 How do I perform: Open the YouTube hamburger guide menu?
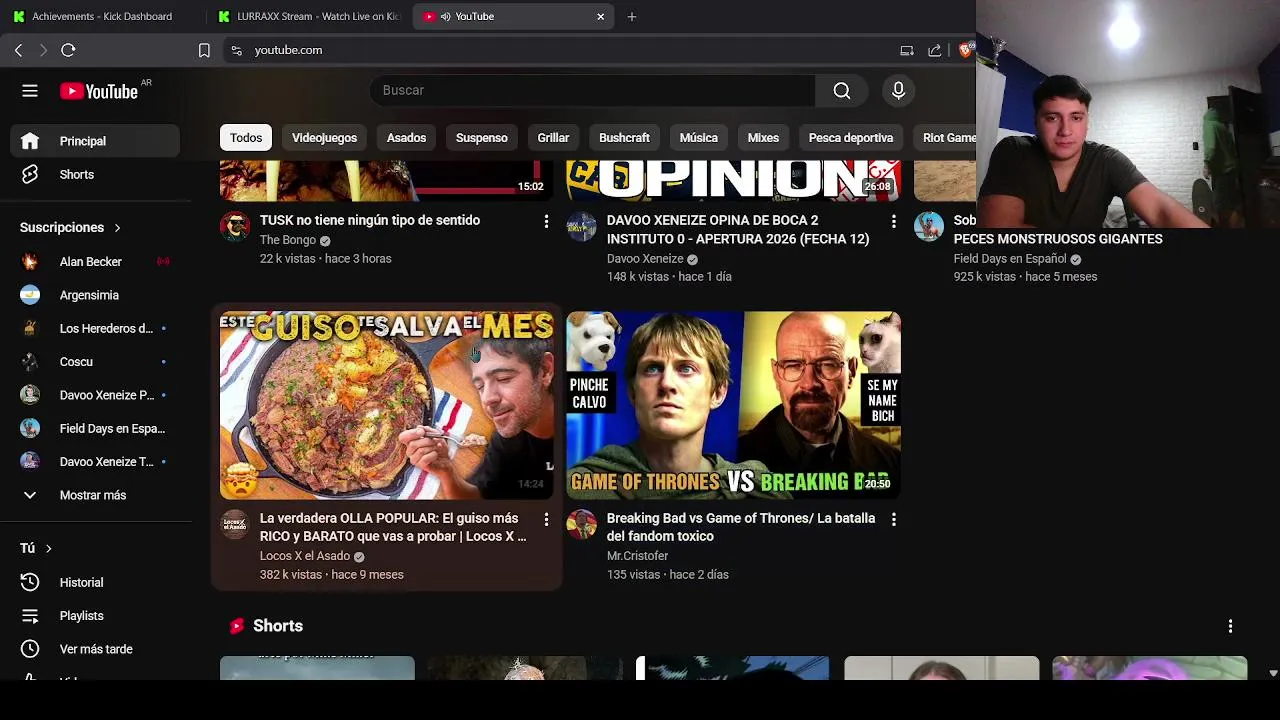pos(30,91)
